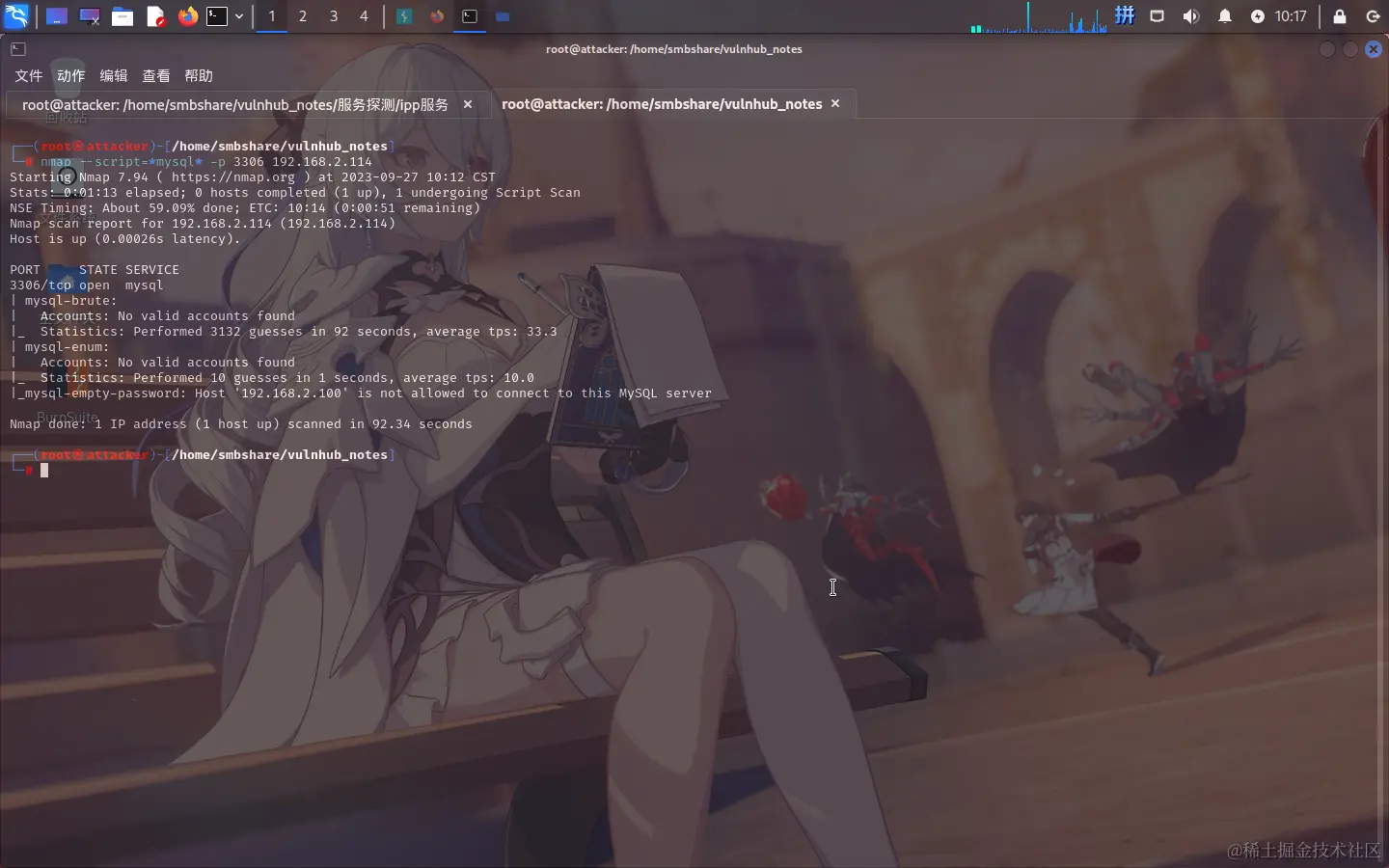Screen dimensions: 1389x868
Task: Switch to the ipp服务 terminal tab
Action: (235, 104)
